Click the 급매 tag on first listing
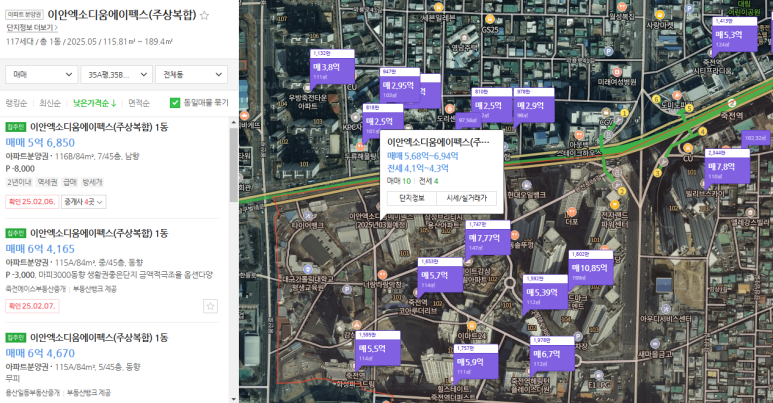The height and width of the screenshot is (403, 773). point(70,182)
